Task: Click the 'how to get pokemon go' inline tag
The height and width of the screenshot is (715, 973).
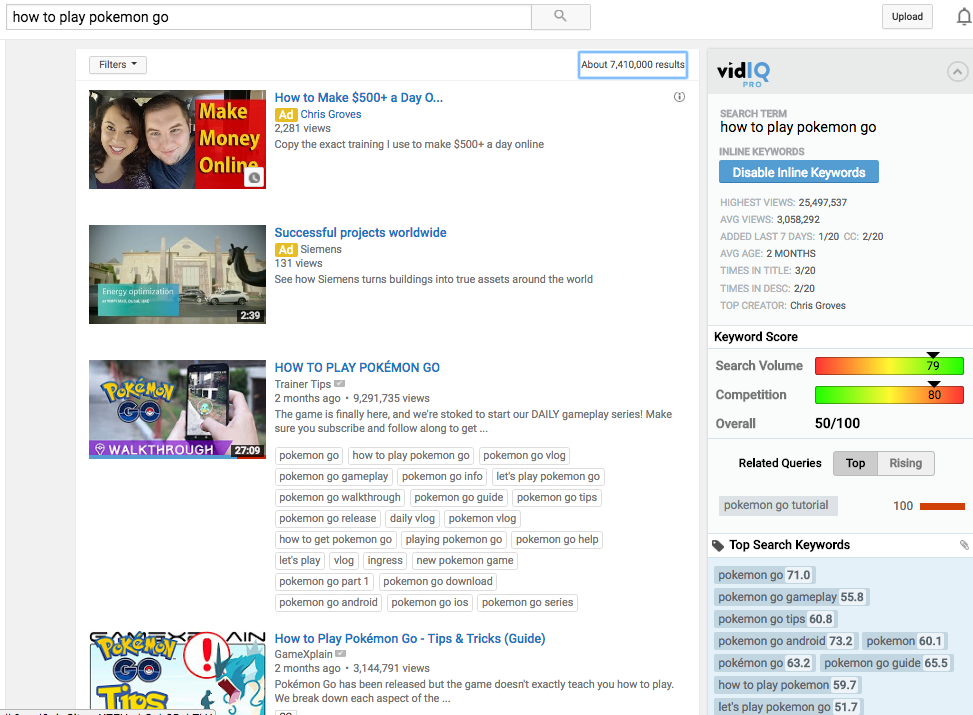Action: tap(336, 539)
